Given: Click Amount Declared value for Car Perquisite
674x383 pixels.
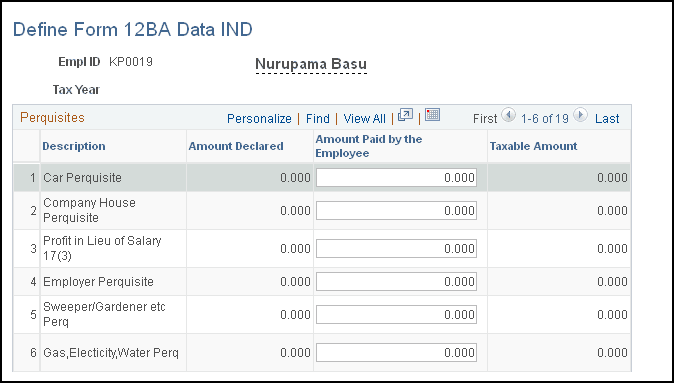Looking at the screenshot, I should pos(295,178).
